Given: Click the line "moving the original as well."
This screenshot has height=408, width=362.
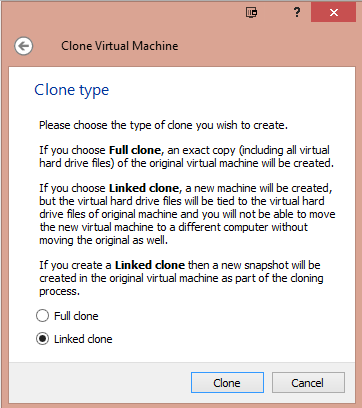Looking at the screenshot, I should tap(103, 240).
